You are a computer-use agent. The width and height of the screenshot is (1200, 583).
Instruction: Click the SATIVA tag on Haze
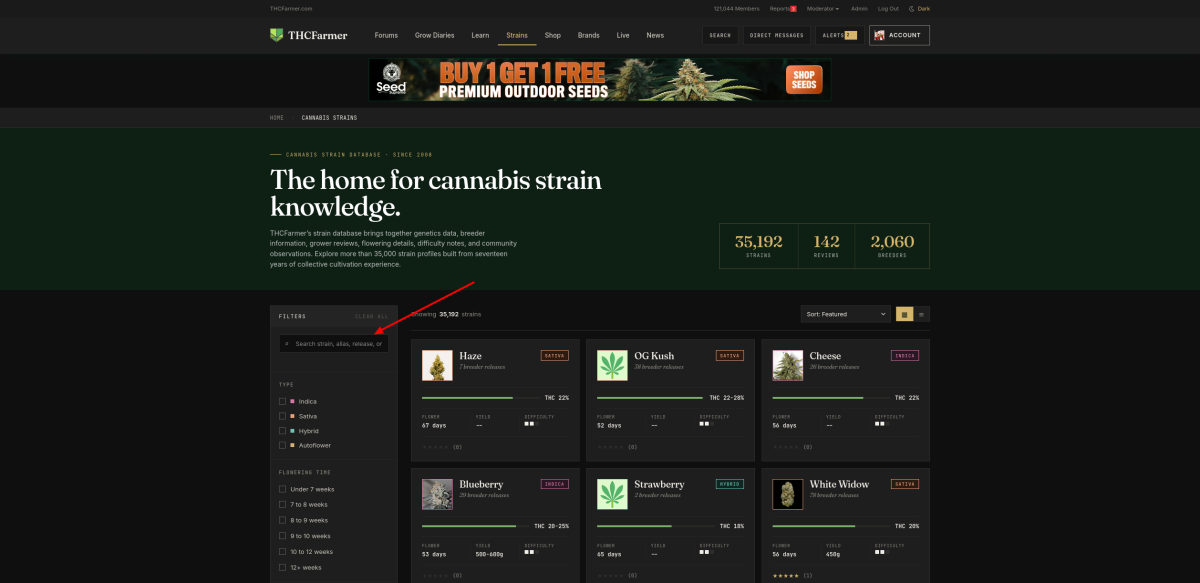(x=554, y=355)
